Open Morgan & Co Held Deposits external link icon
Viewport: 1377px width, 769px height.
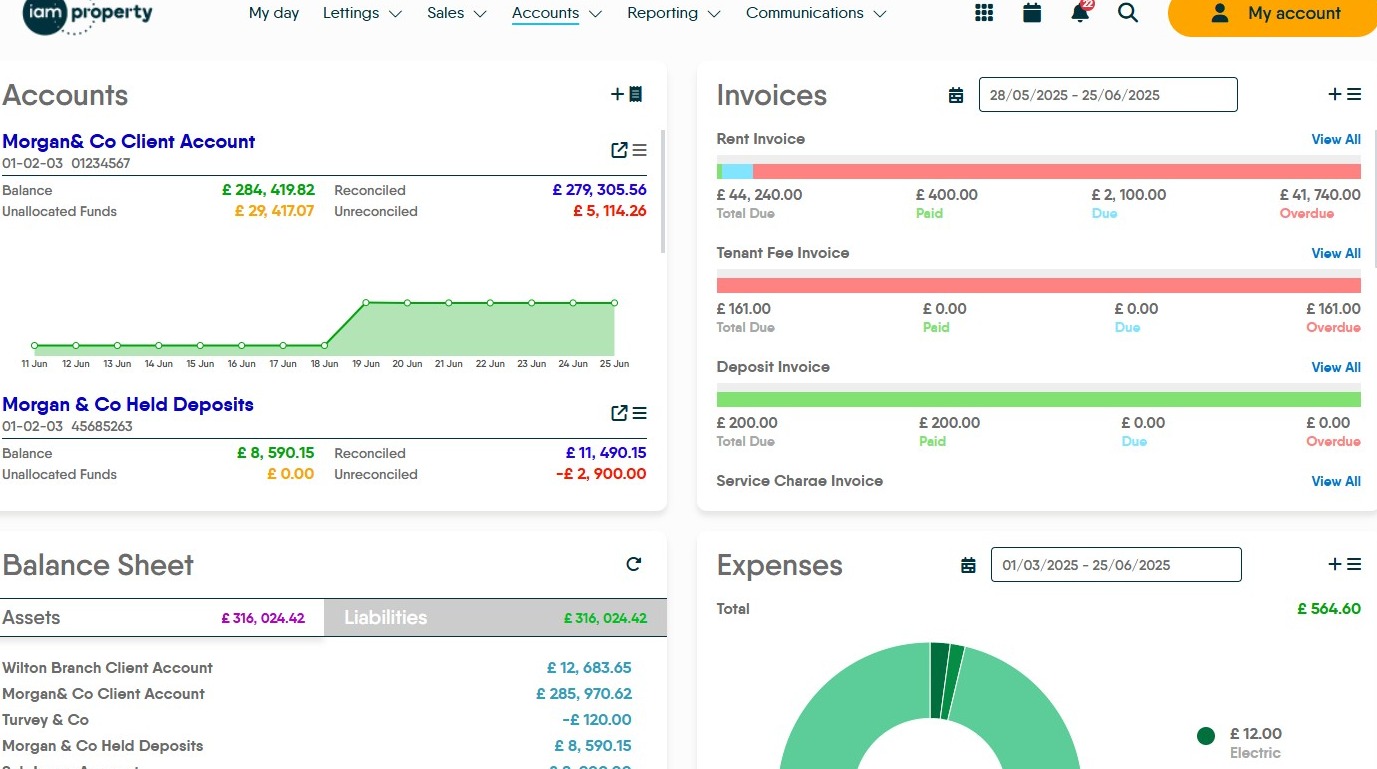tap(619, 413)
